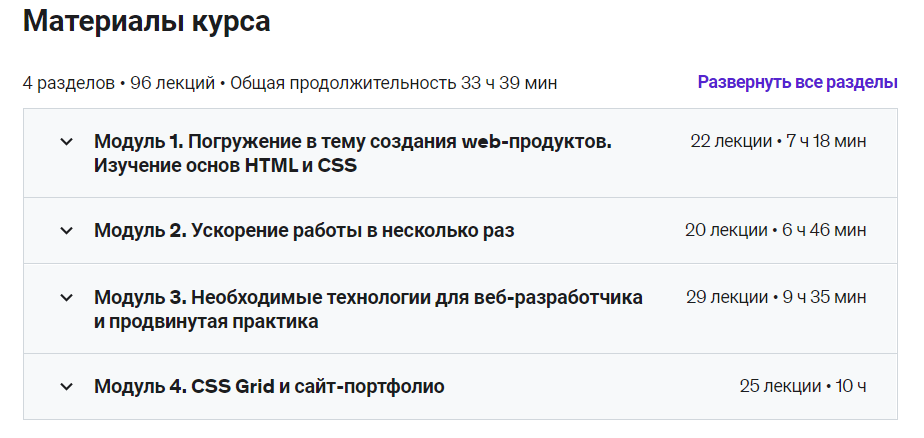Select the 'Ускорение работы в несколько раз' module title

click(304, 231)
